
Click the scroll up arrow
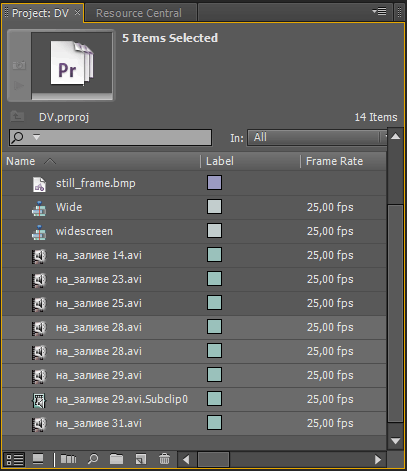click(x=395, y=136)
